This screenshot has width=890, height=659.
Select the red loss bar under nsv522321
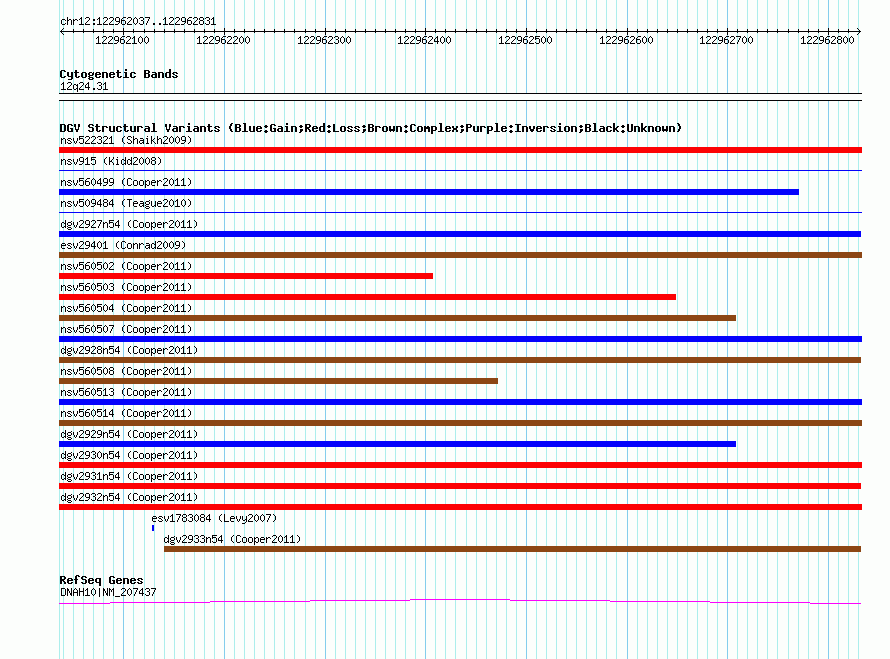coord(460,150)
